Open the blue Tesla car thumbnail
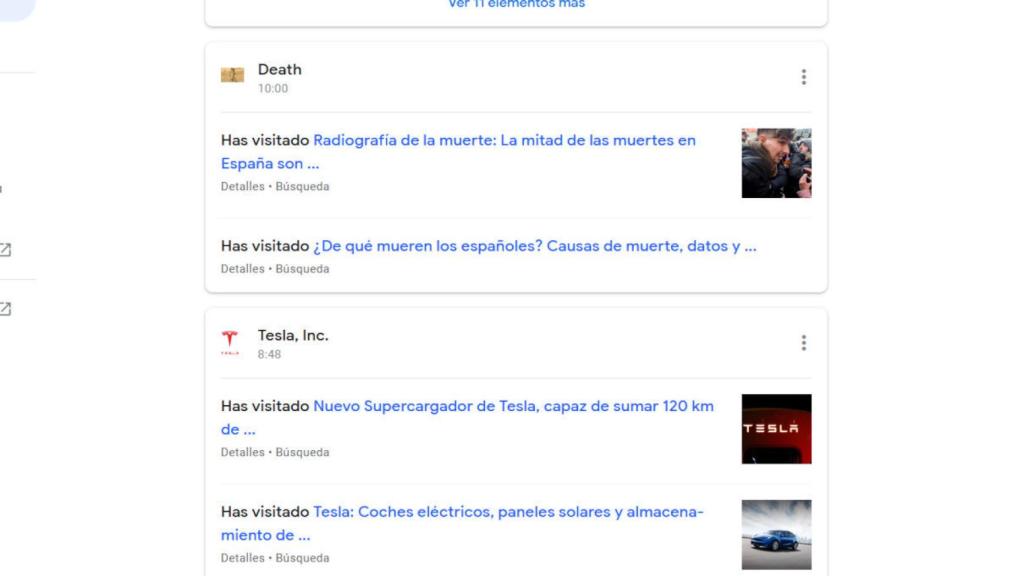Screen dimensions: 1024x576 (x=776, y=535)
